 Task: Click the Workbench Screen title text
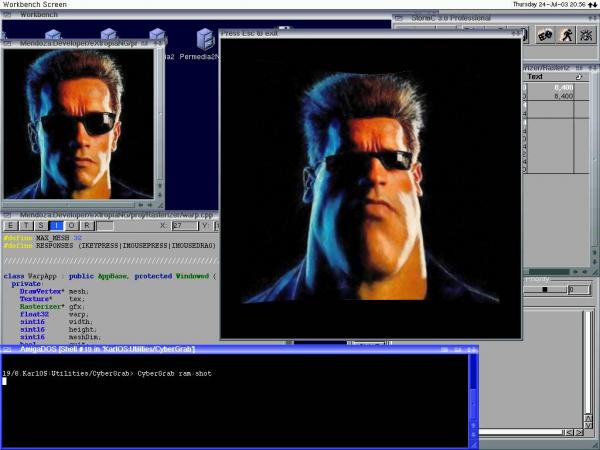35,4
